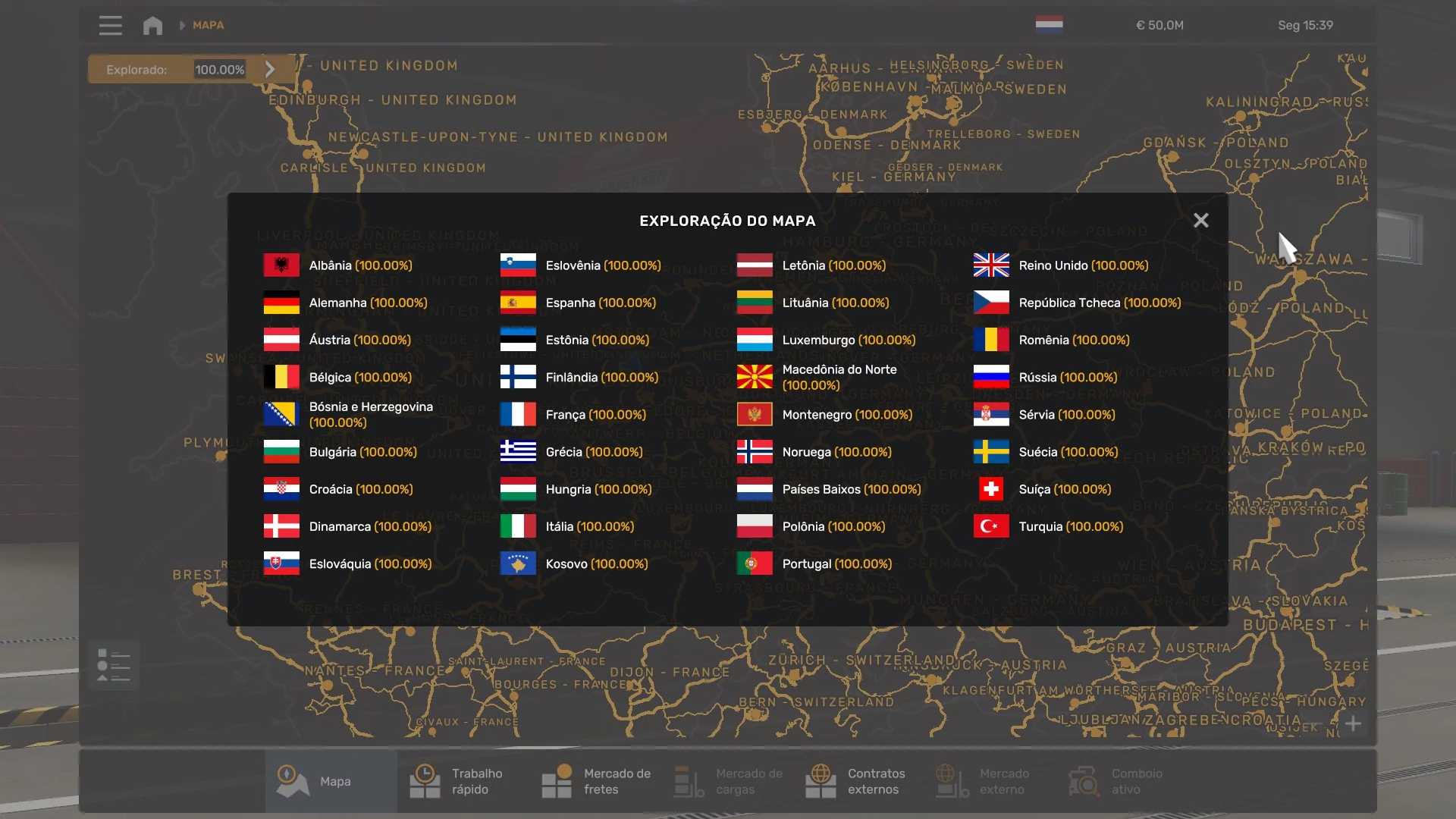The image size is (1456, 819).
Task: Click the Turquia flag icon
Action: click(991, 526)
